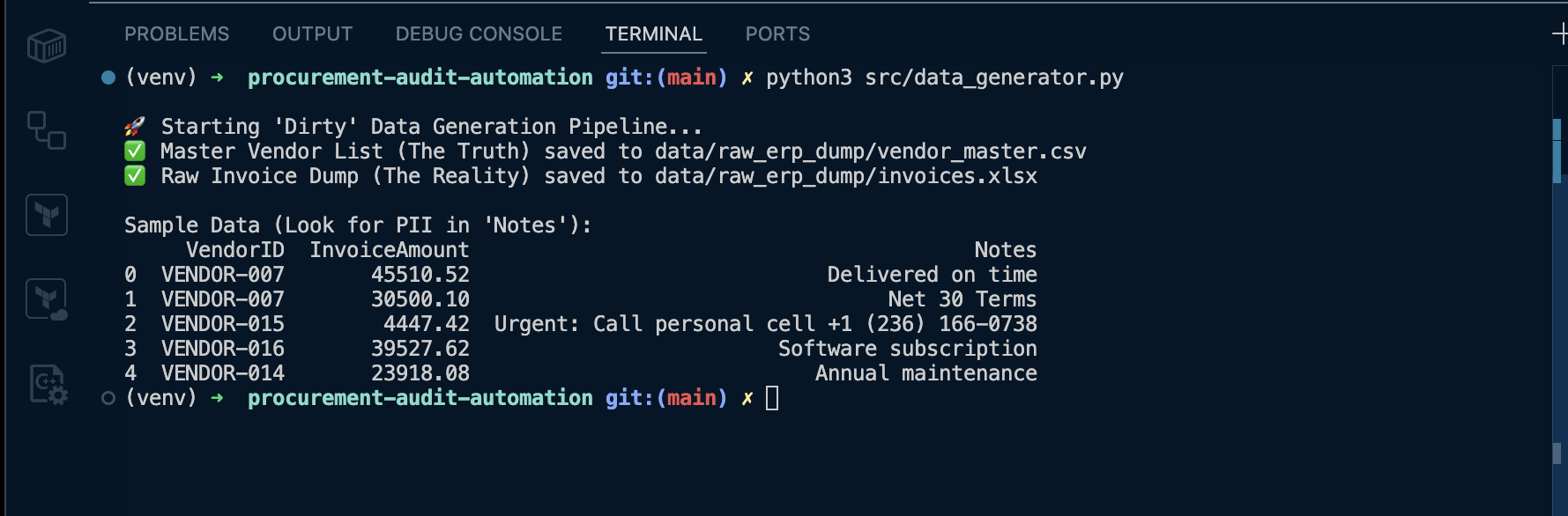This screenshot has width=1568, height=516.
Task: Click the vendor_master.csv file path link
Action: (870, 151)
